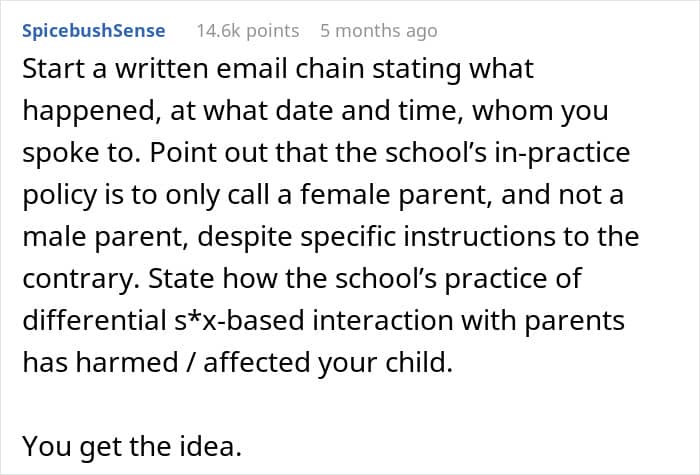Click the 14.6k points score label
Image resolution: width=700 pixels, height=475 pixels.
[248, 31]
